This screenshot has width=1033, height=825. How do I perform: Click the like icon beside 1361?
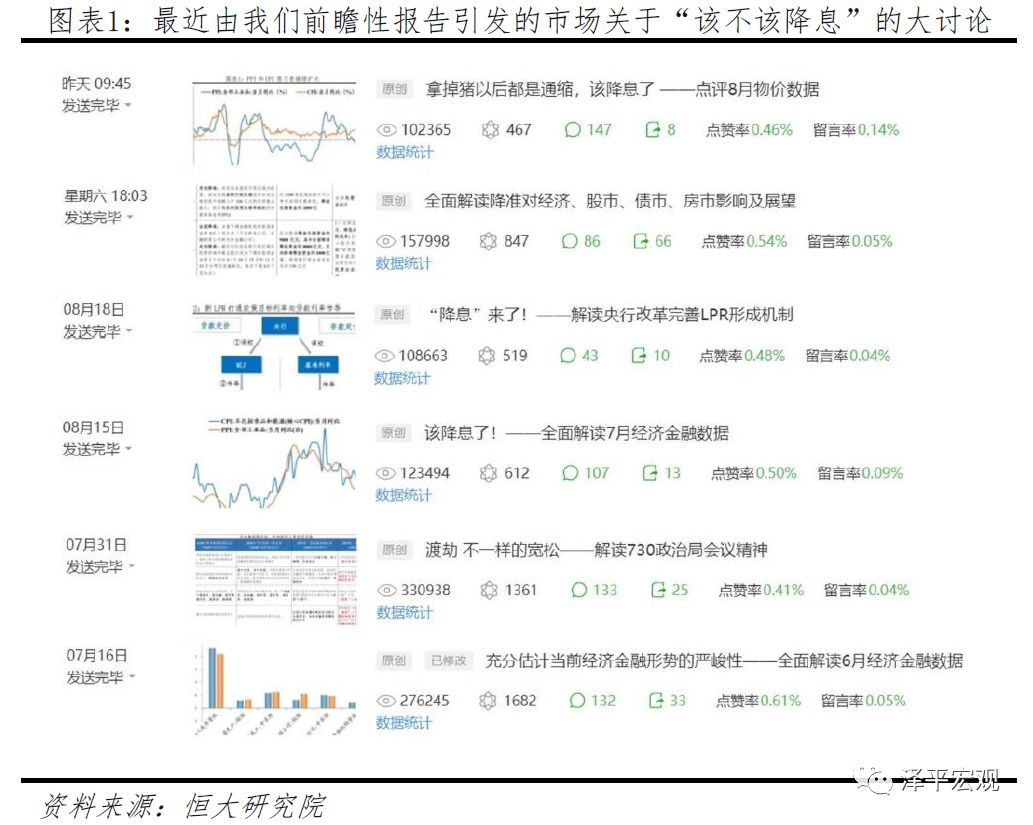[489, 590]
